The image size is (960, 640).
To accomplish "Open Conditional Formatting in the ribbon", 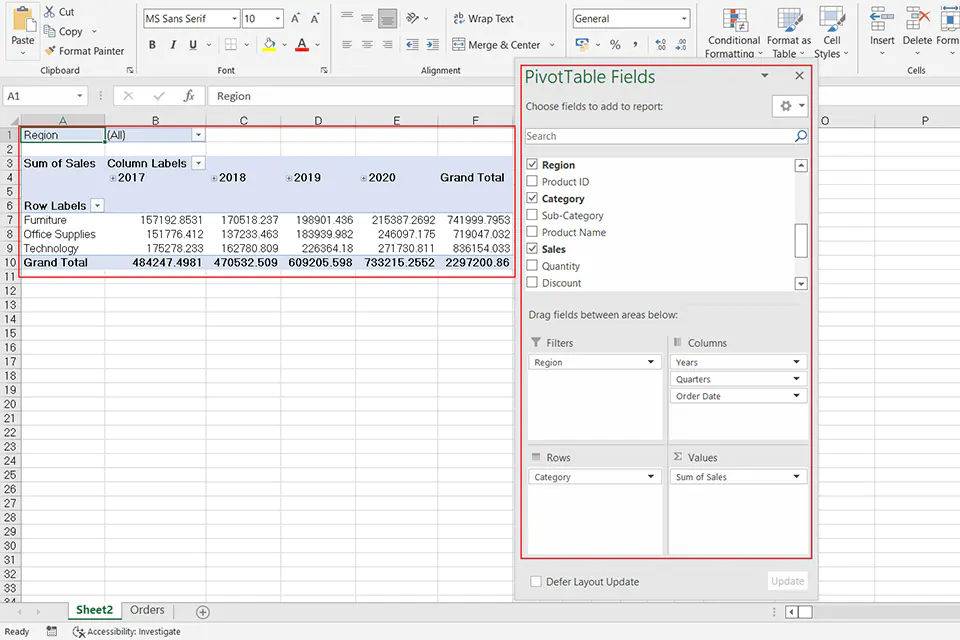I will (733, 30).
